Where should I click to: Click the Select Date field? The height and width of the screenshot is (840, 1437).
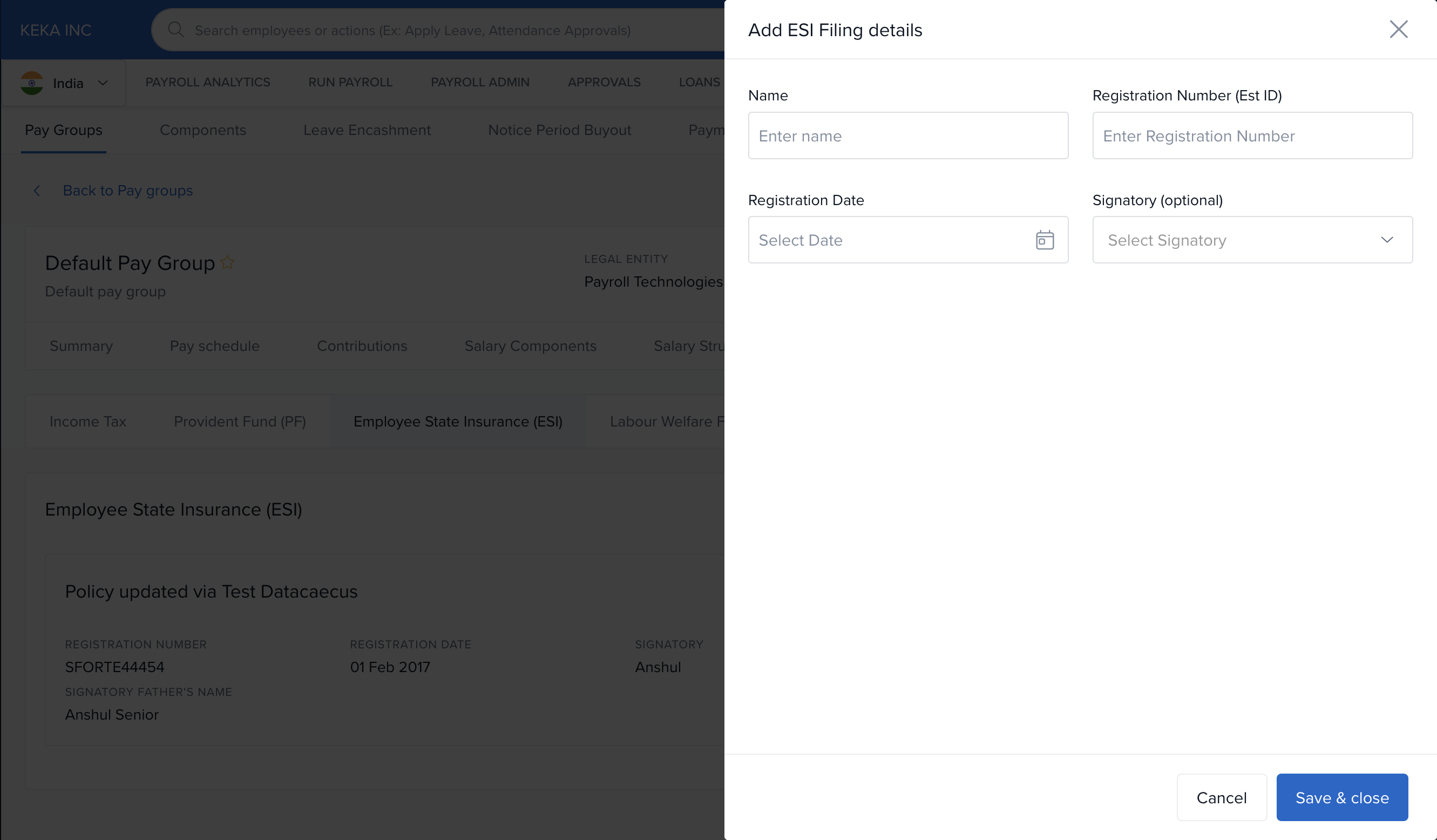point(890,240)
